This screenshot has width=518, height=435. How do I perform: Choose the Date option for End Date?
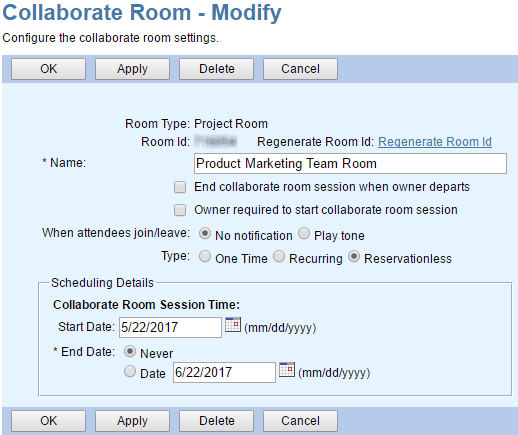click(130, 371)
